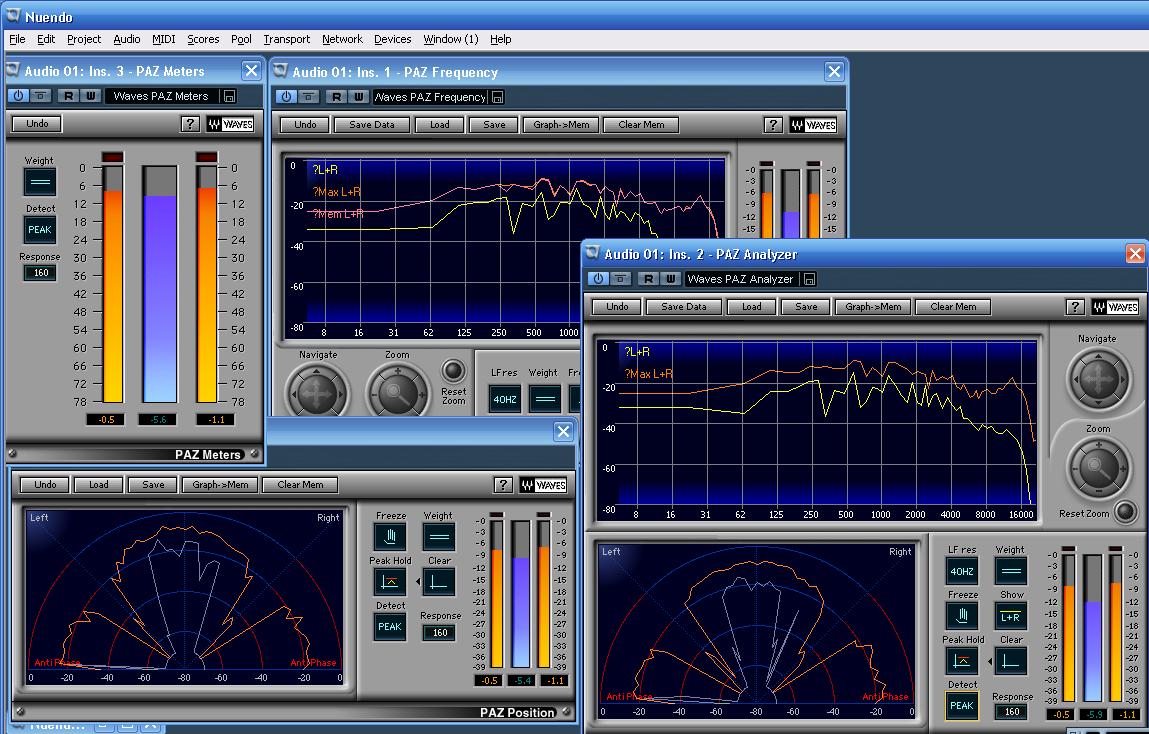Click center purple meter bar in PAZ Meters
Viewport: 1149px width, 734px height.
pyautogui.click(x=160, y=284)
